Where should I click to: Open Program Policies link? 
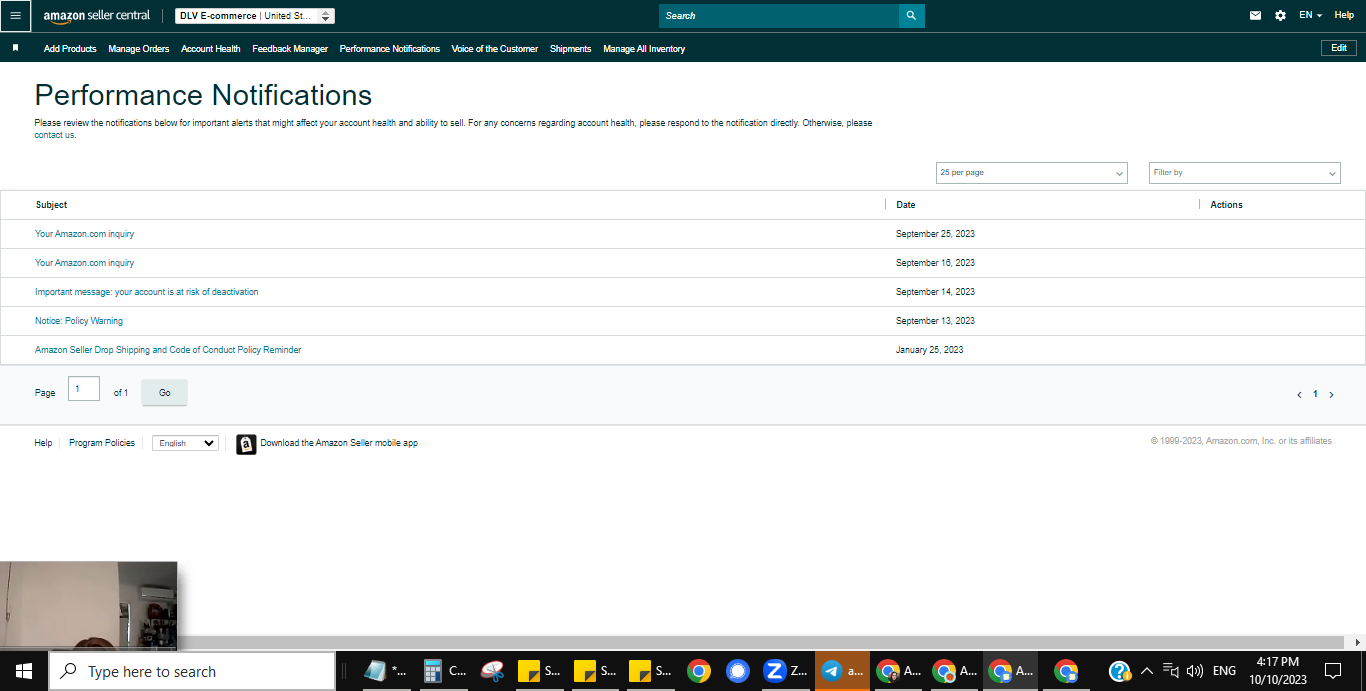pyautogui.click(x=102, y=443)
